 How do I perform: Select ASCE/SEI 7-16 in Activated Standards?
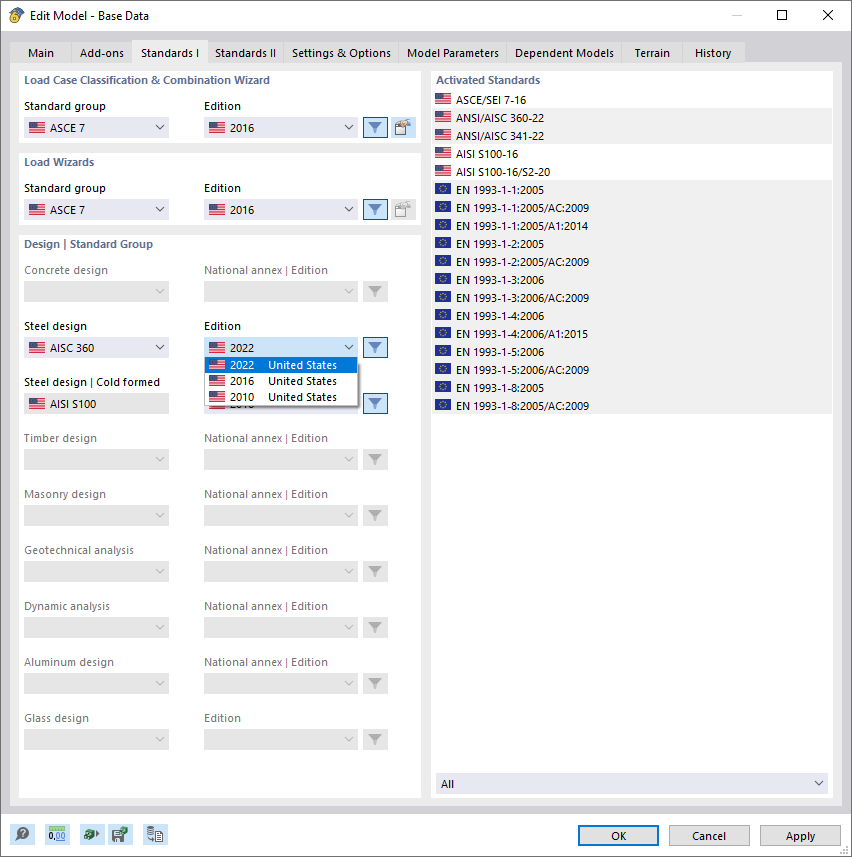click(x=632, y=100)
